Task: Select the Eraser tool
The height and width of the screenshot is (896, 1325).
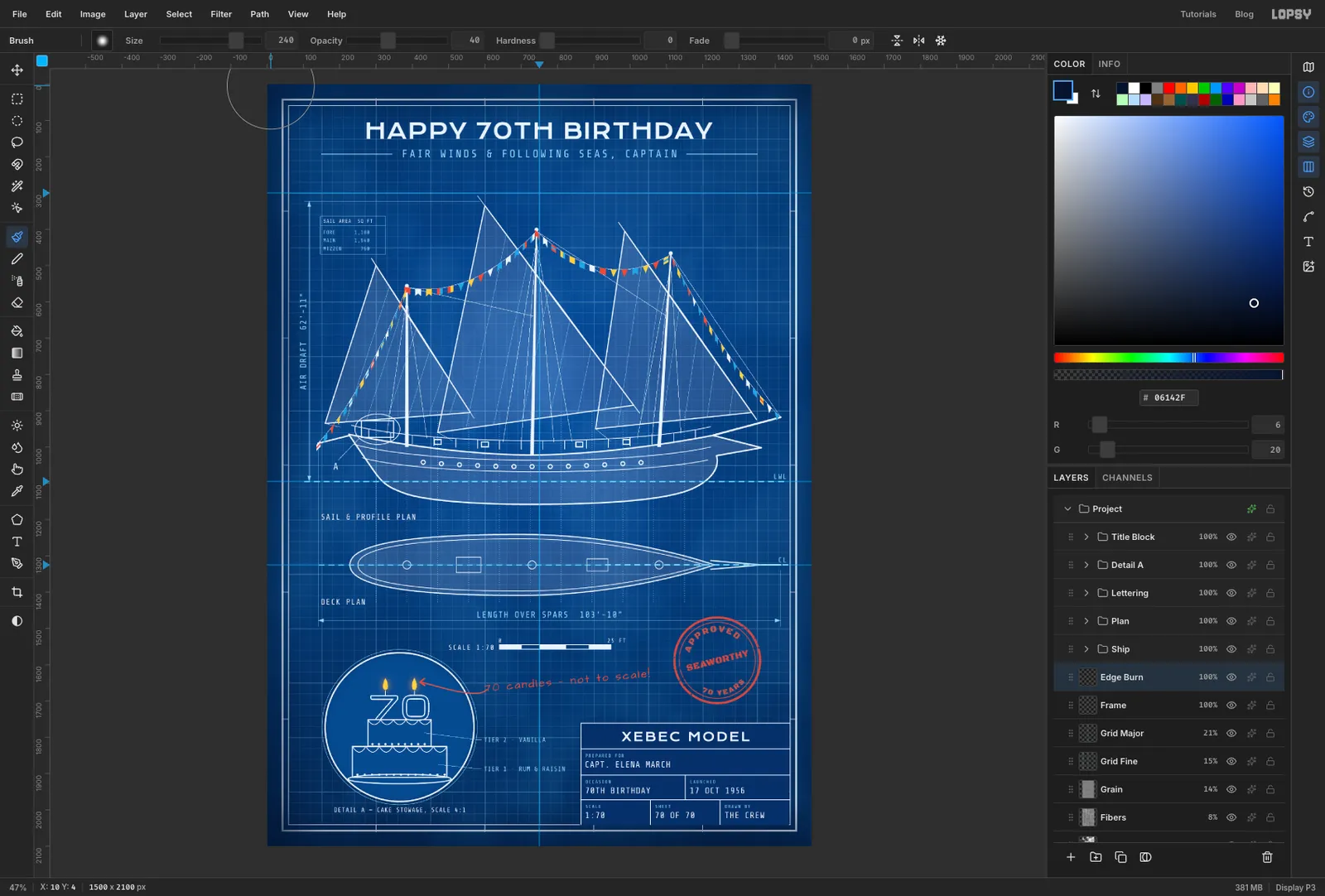Action: click(17, 303)
